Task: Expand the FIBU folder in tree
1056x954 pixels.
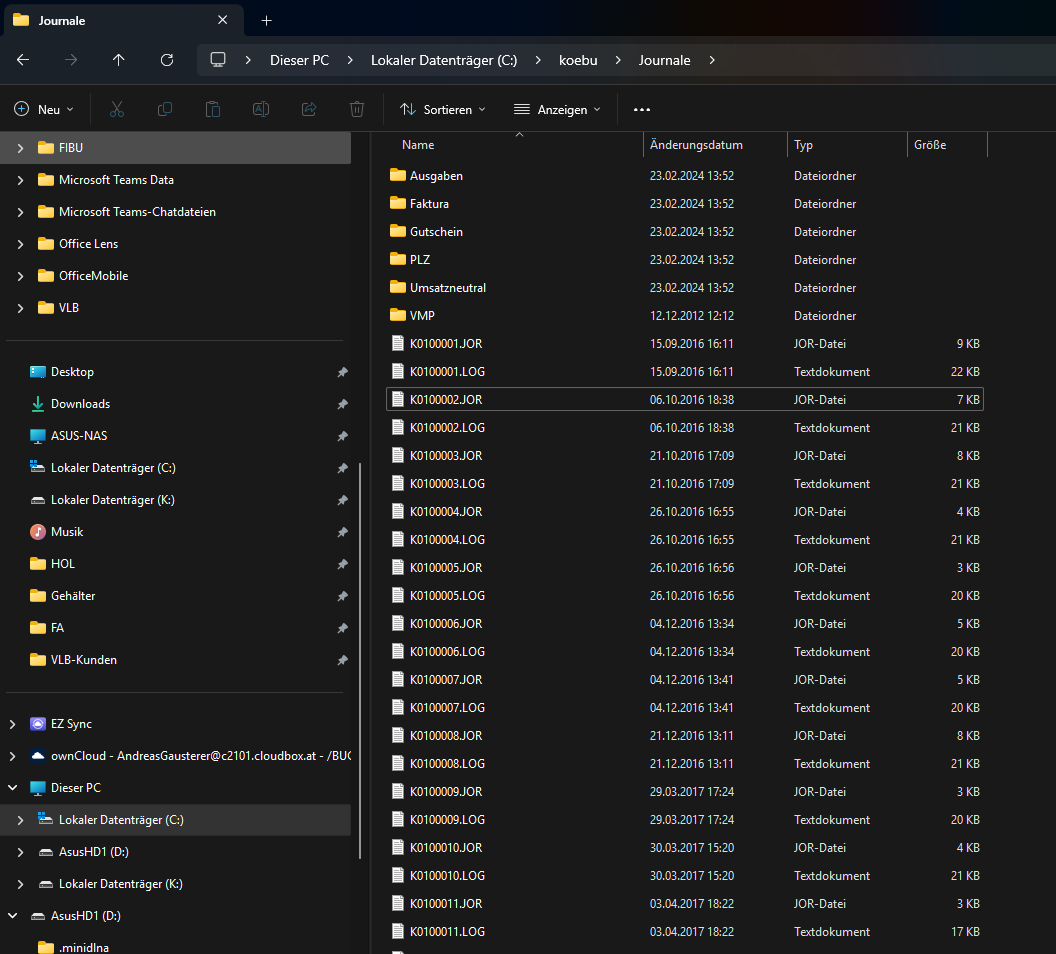Action: (21, 148)
